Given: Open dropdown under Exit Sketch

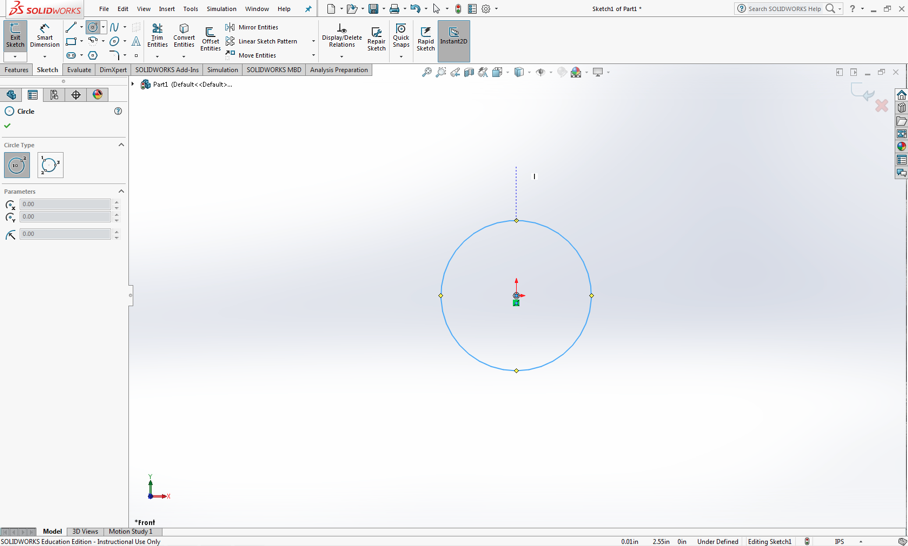Looking at the screenshot, I should (15, 57).
